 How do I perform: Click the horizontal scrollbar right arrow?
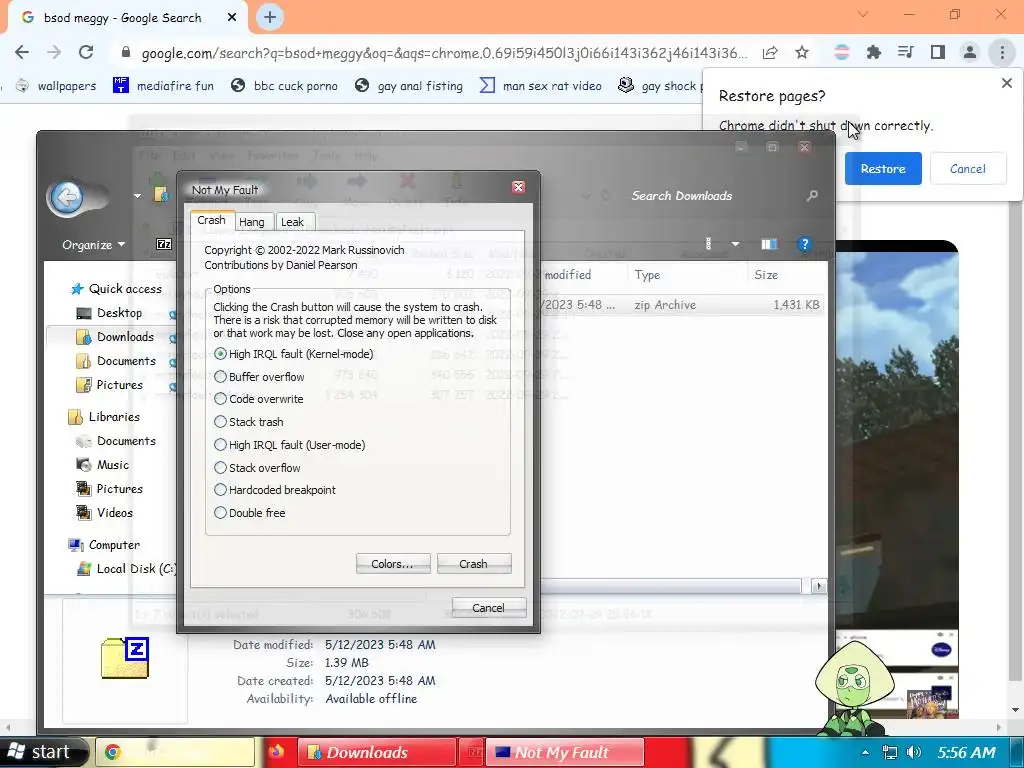(818, 586)
